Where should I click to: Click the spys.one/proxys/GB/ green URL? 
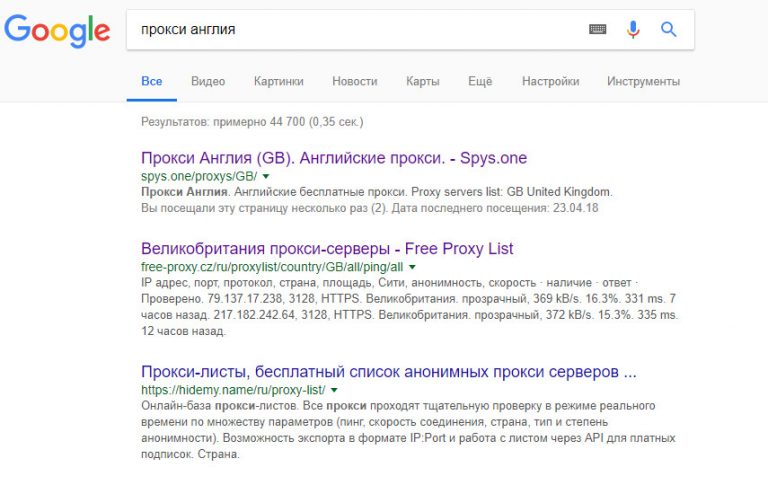[199, 176]
